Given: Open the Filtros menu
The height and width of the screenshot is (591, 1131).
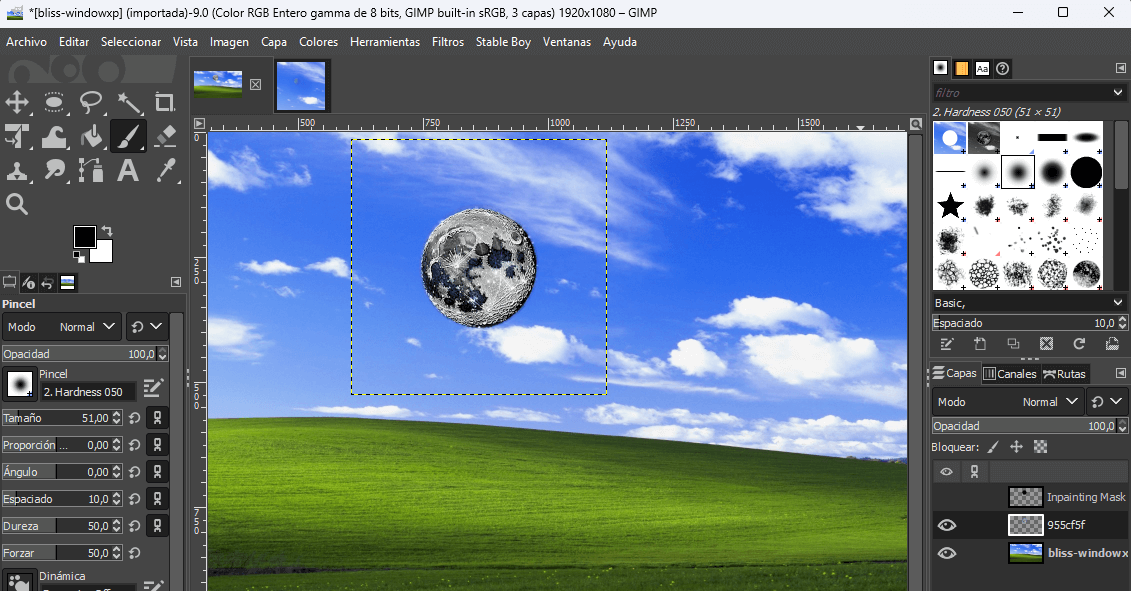Looking at the screenshot, I should [448, 42].
